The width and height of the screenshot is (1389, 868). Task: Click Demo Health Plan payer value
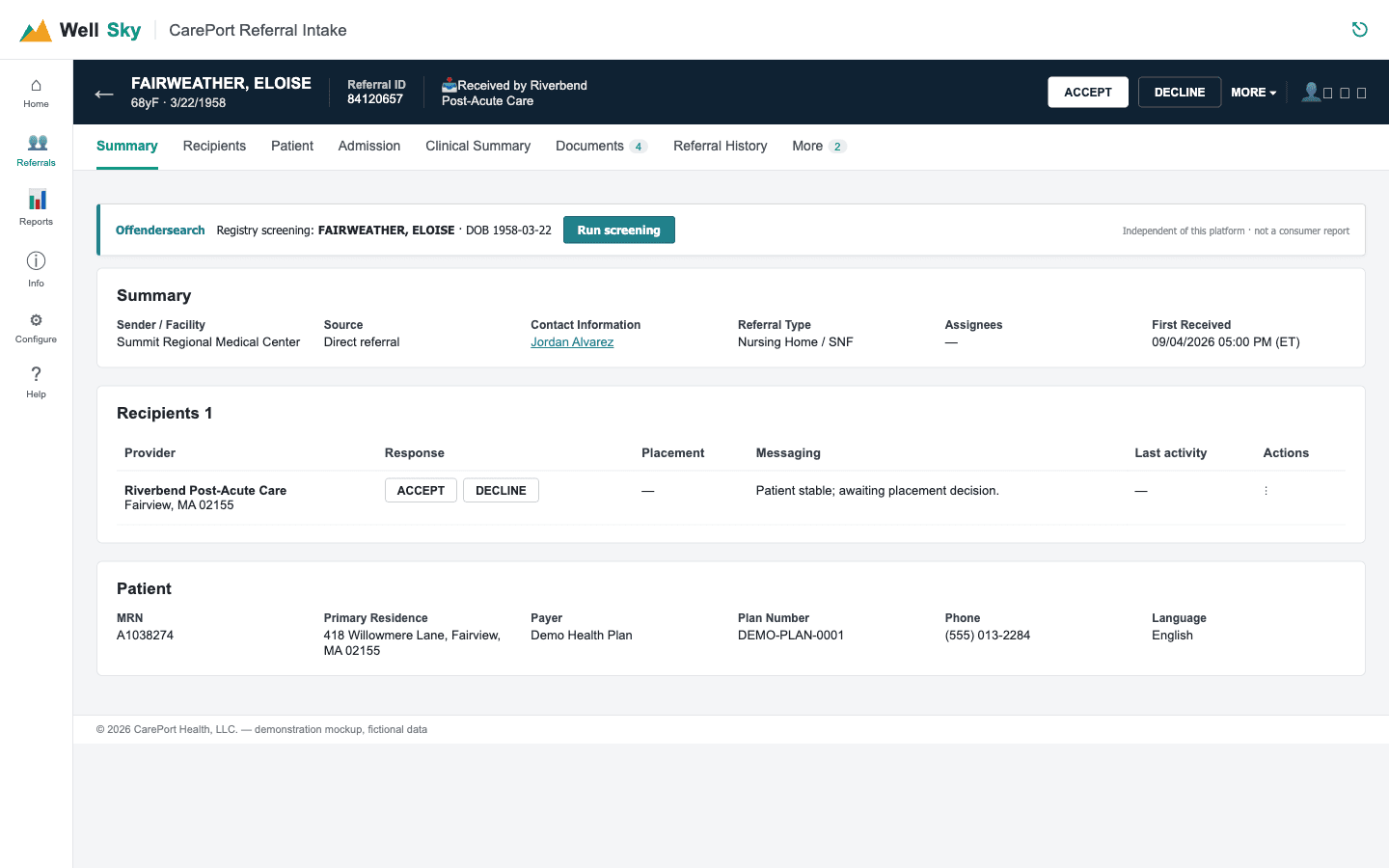click(582, 636)
